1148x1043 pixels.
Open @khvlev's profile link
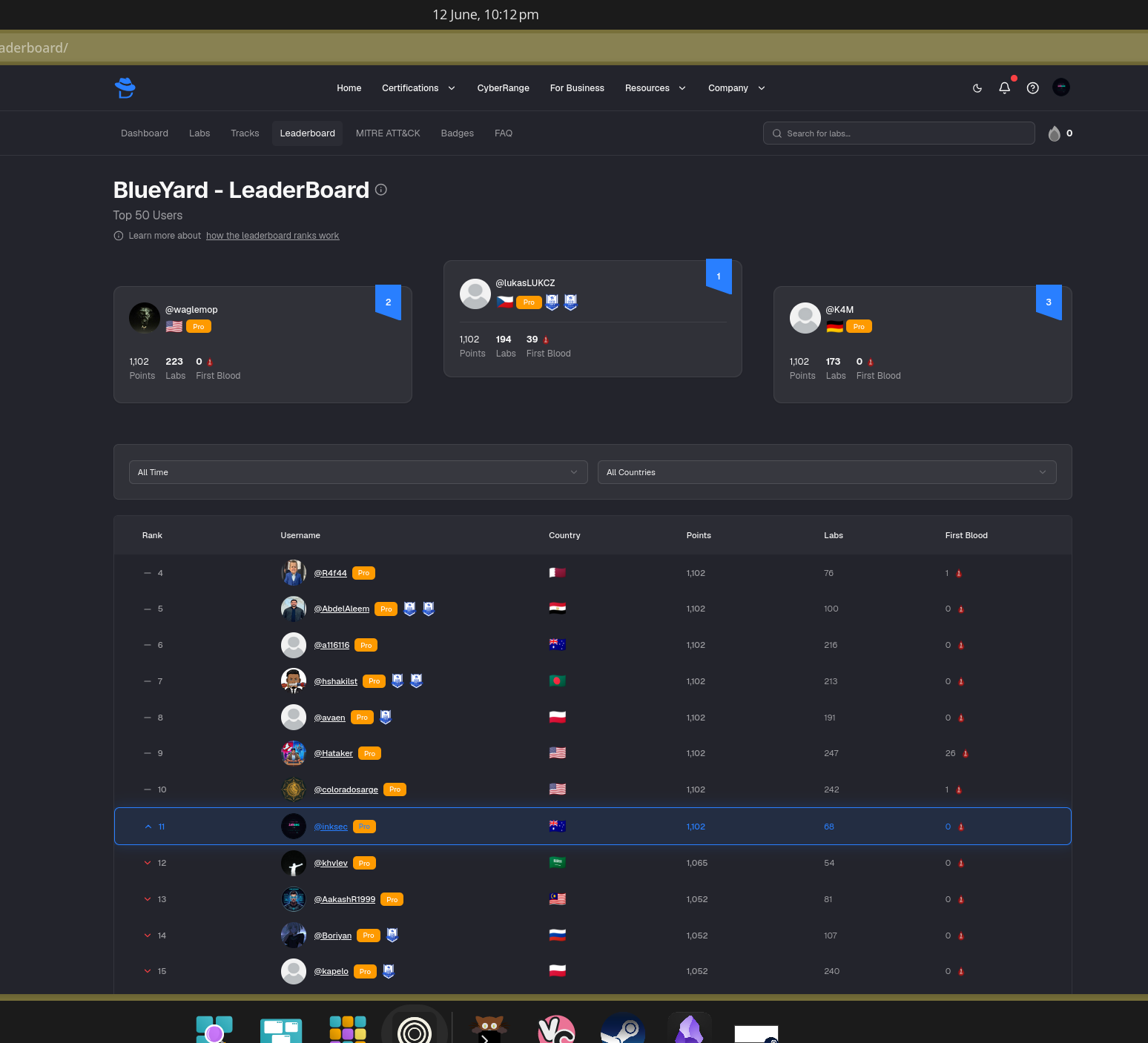pyautogui.click(x=331, y=863)
